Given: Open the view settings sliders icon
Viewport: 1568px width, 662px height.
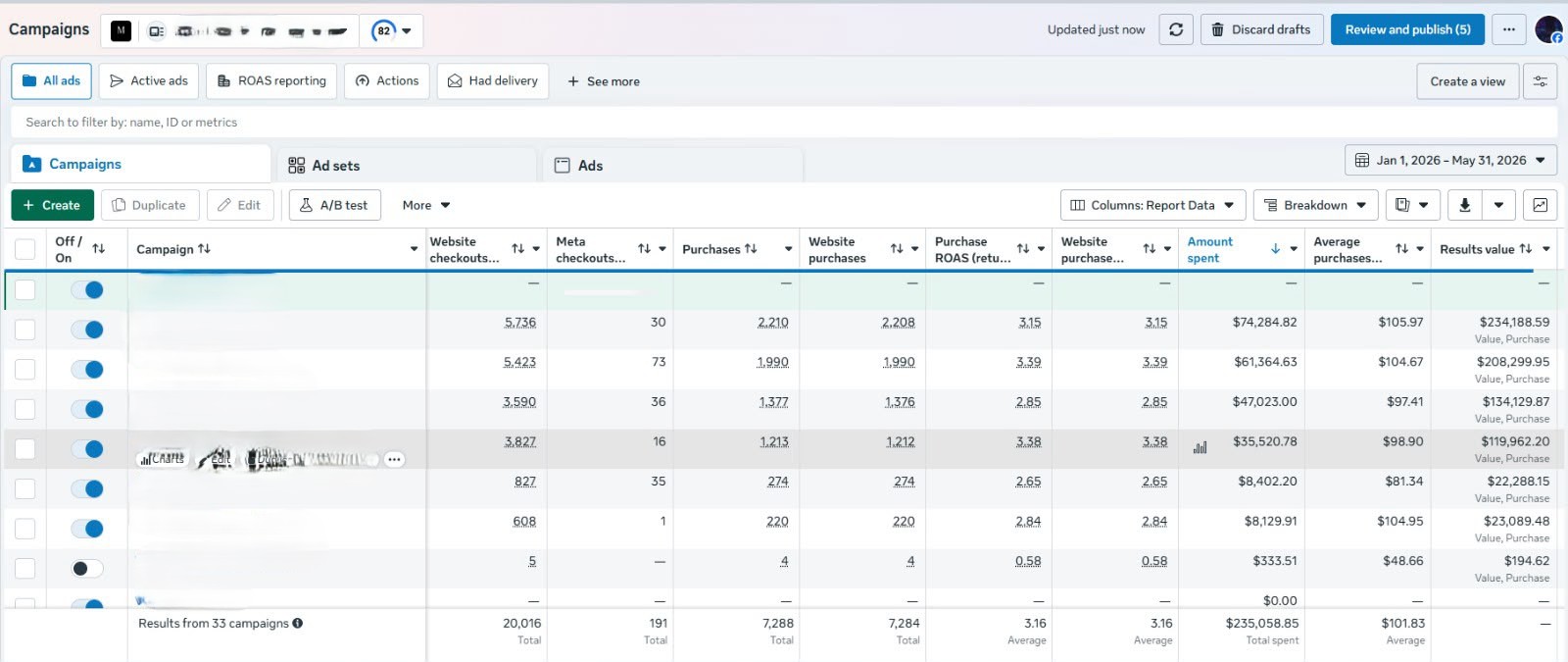Looking at the screenshot, I should click(1541, 81).
